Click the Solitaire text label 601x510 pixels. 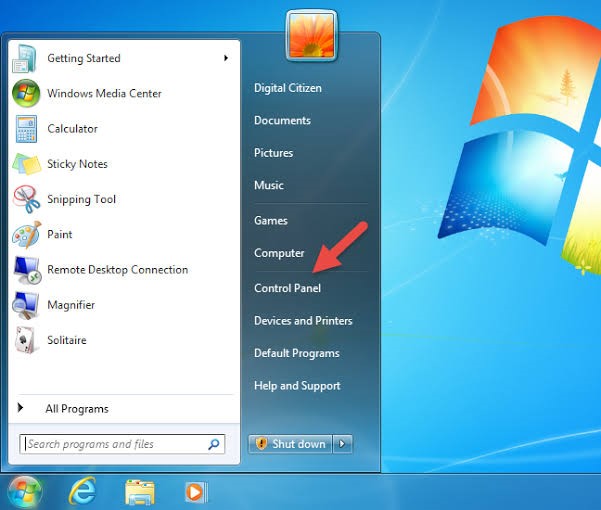(x=67, y=340)
